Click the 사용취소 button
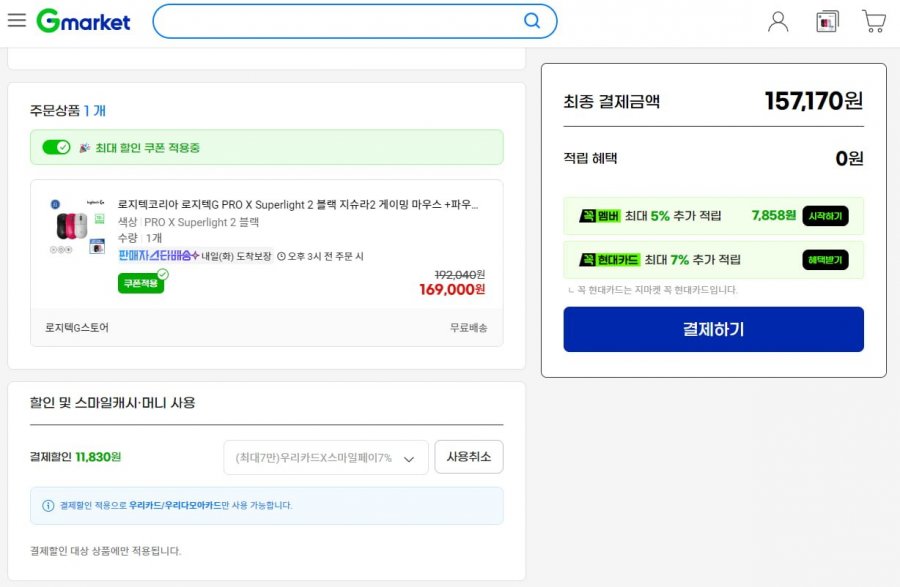The image size is (900, 587). [x=469, y=457]
